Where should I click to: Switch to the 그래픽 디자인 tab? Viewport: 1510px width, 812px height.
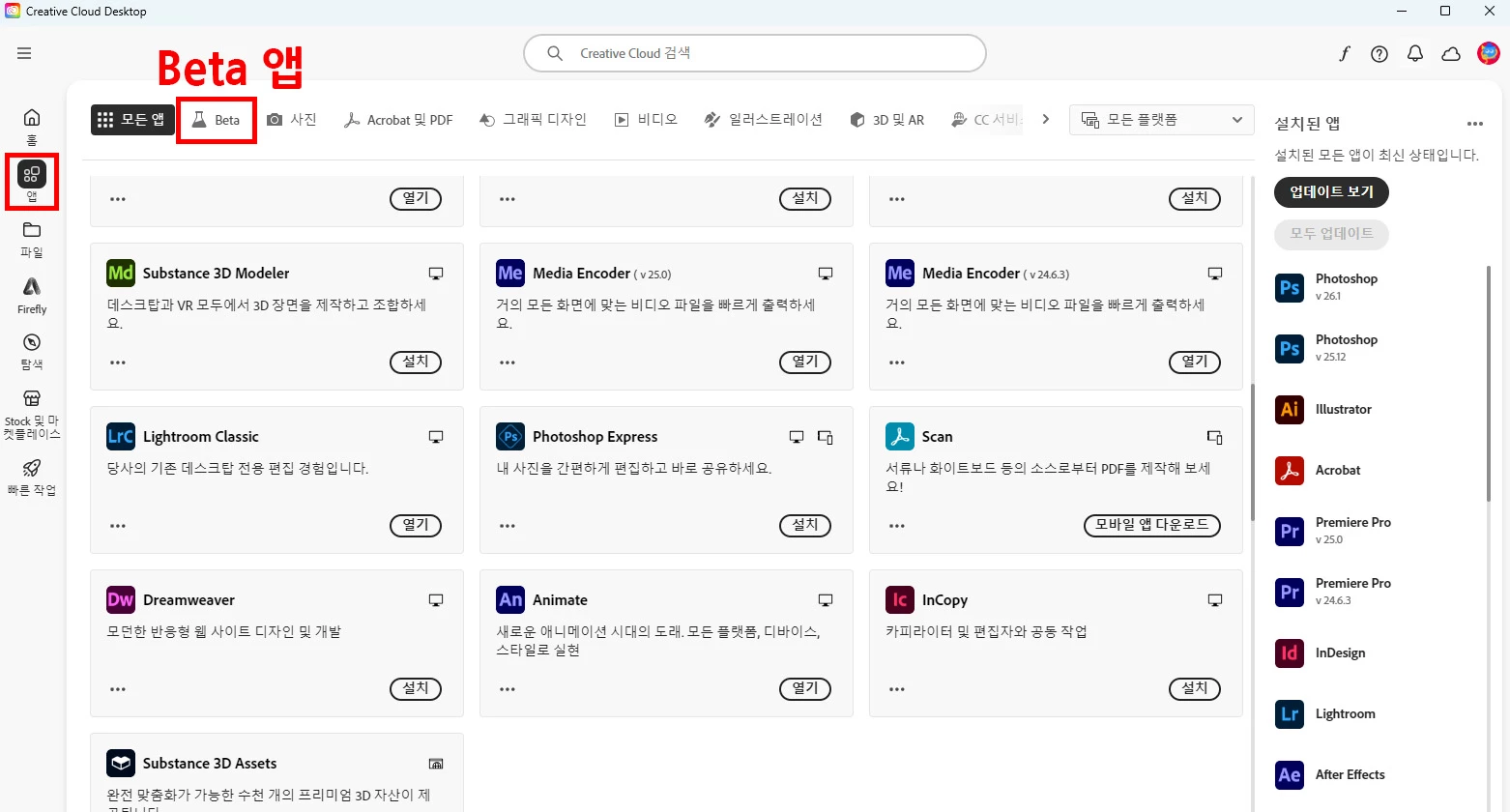[533, 119]
